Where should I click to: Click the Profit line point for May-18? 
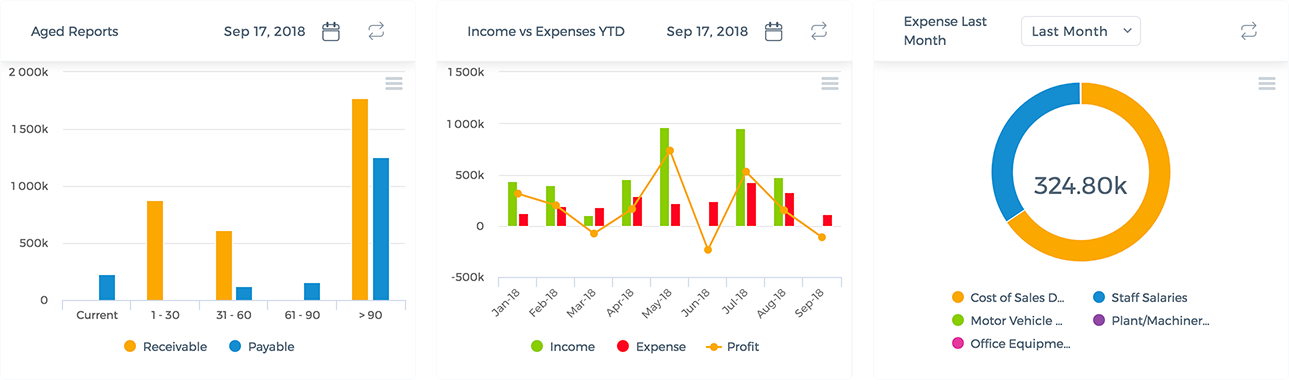(670, 150)
